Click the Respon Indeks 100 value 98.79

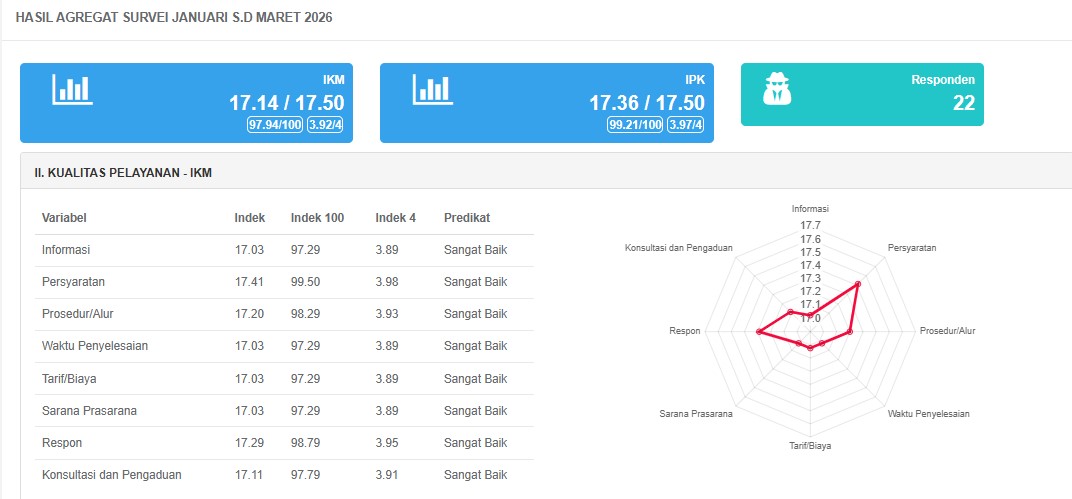[x=306, y=443]
